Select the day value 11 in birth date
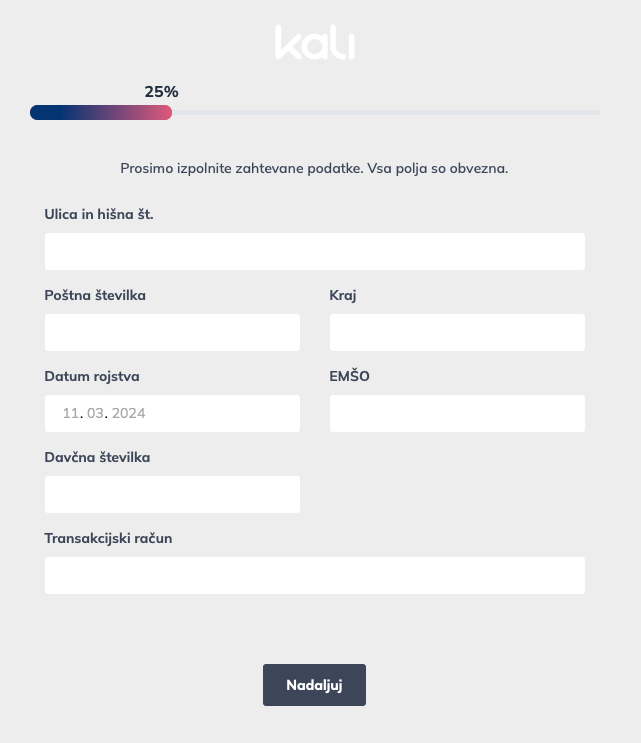Viewport: 641px width, 743px height. (70, 413)
